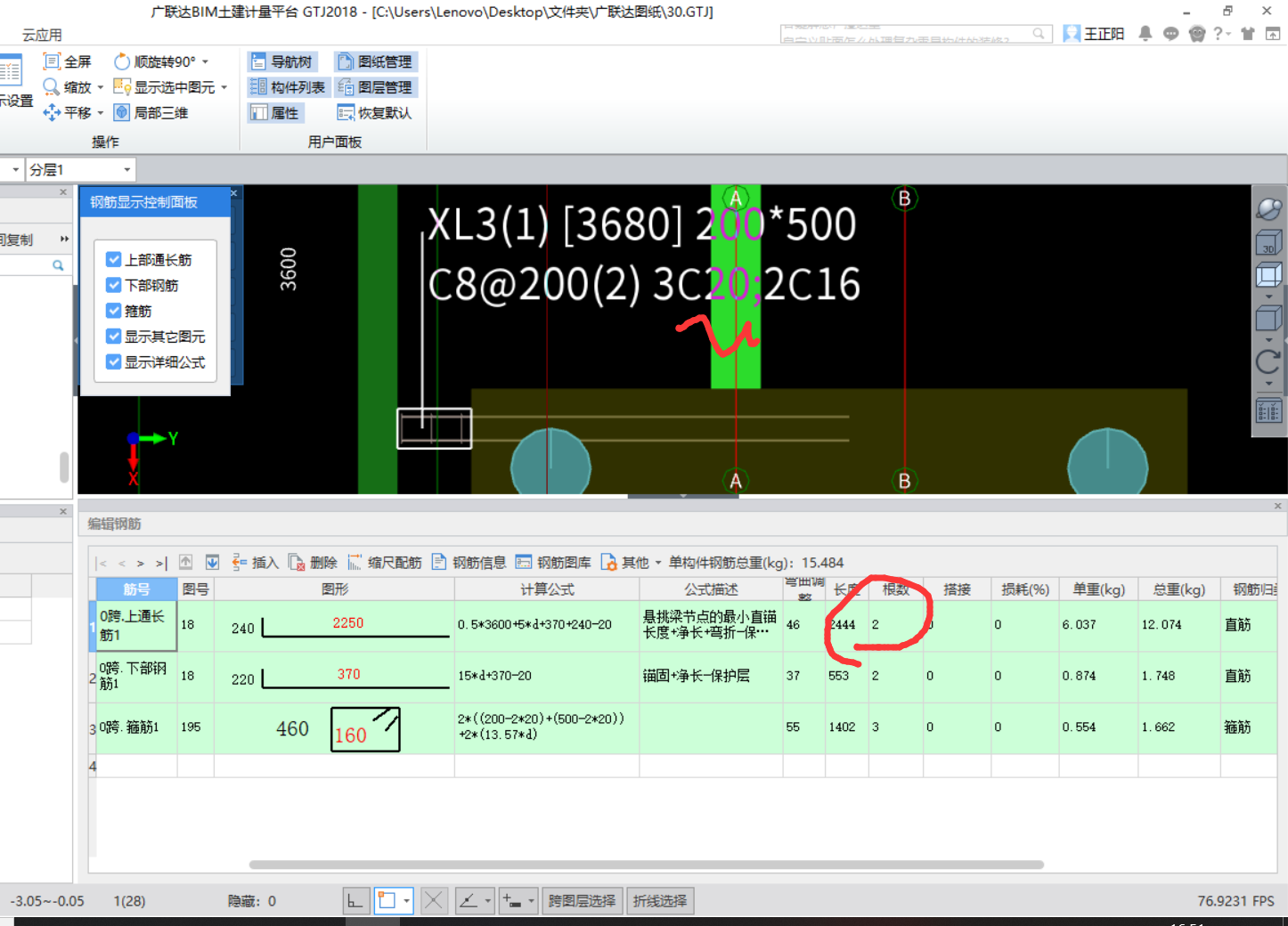Toggle 显示详细公式 checkbox
The height and width of the screenshot is (926, 1288).
click(113, 362)
